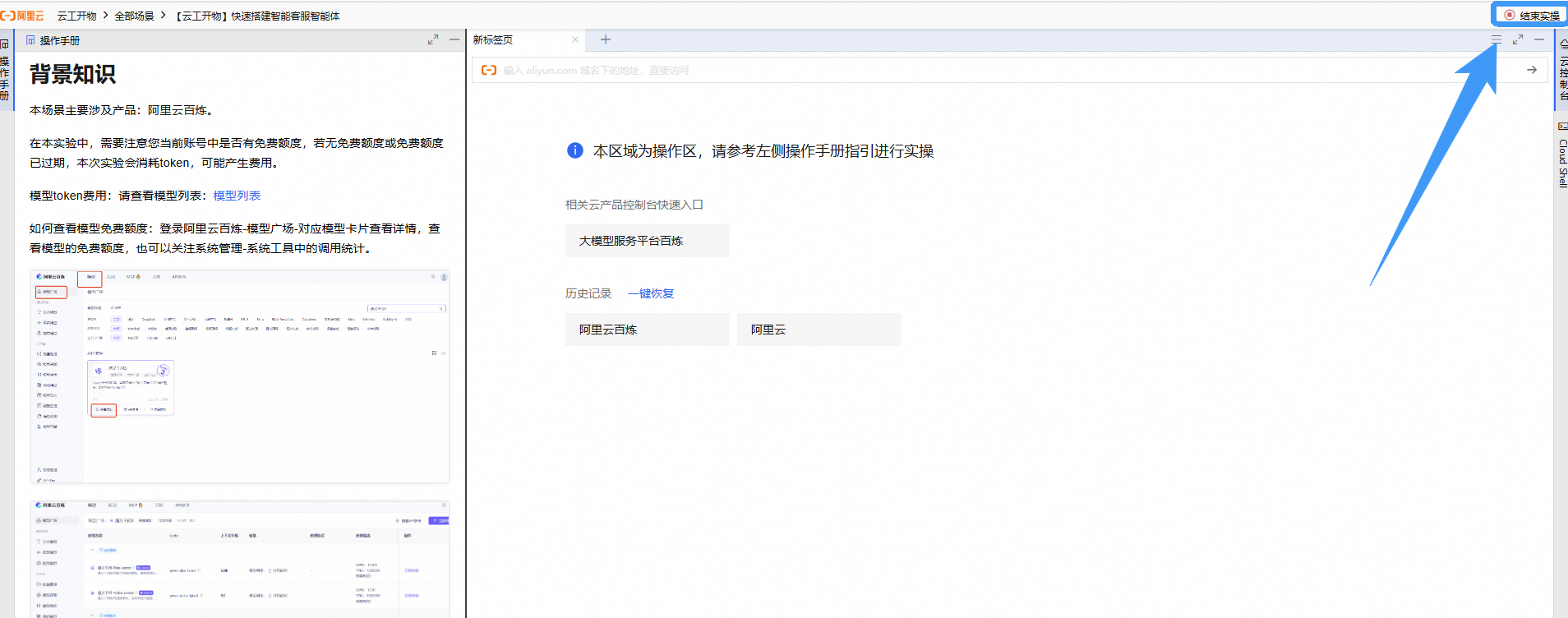The image size is (1568, 618).
Task: Click the manual icon beside 操作手册 title
Action: tap(30, 40)
